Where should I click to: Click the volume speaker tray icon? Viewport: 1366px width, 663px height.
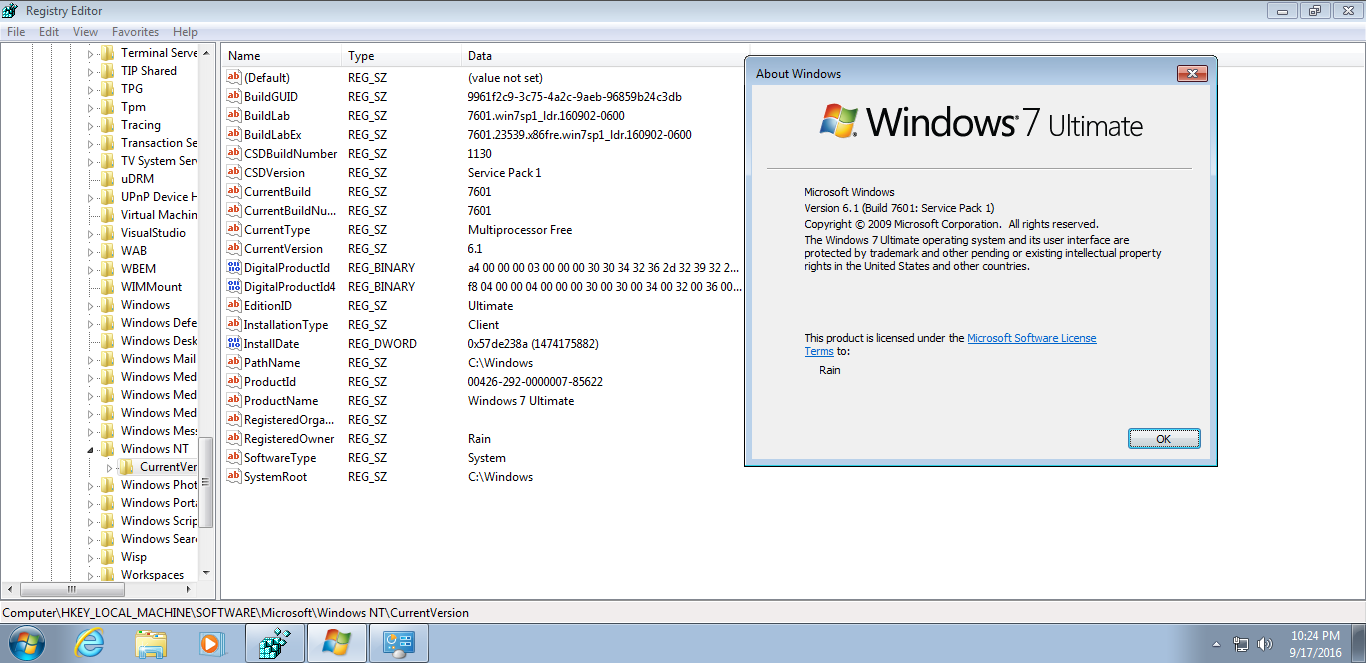(x=1264, y=644)
